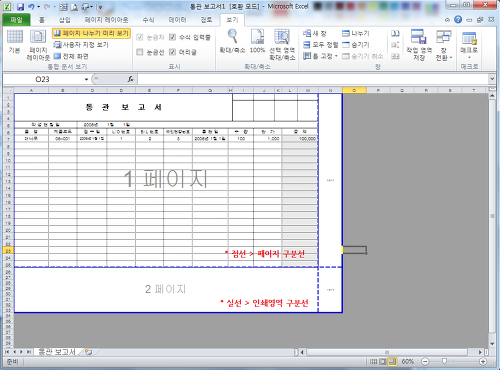This screenshot has width=500, height=370.
Task: Save Workspace (작업 영역 저장)
Action: coord(419,45)
